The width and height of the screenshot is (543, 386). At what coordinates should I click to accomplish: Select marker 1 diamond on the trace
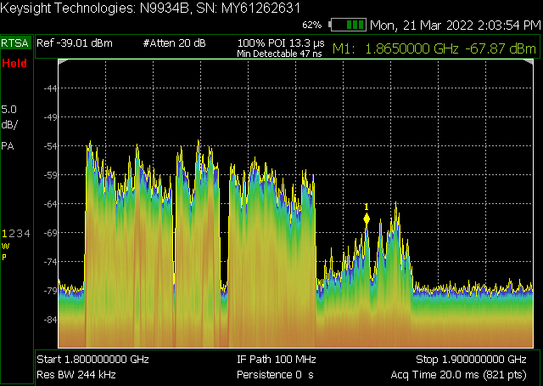[366, 219]
